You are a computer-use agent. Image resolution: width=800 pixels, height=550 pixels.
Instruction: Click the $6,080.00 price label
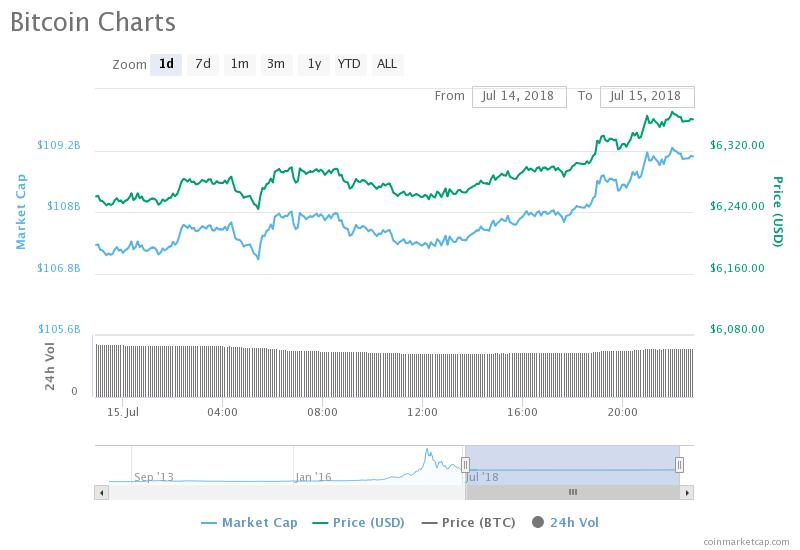click(x=737, y=329)
